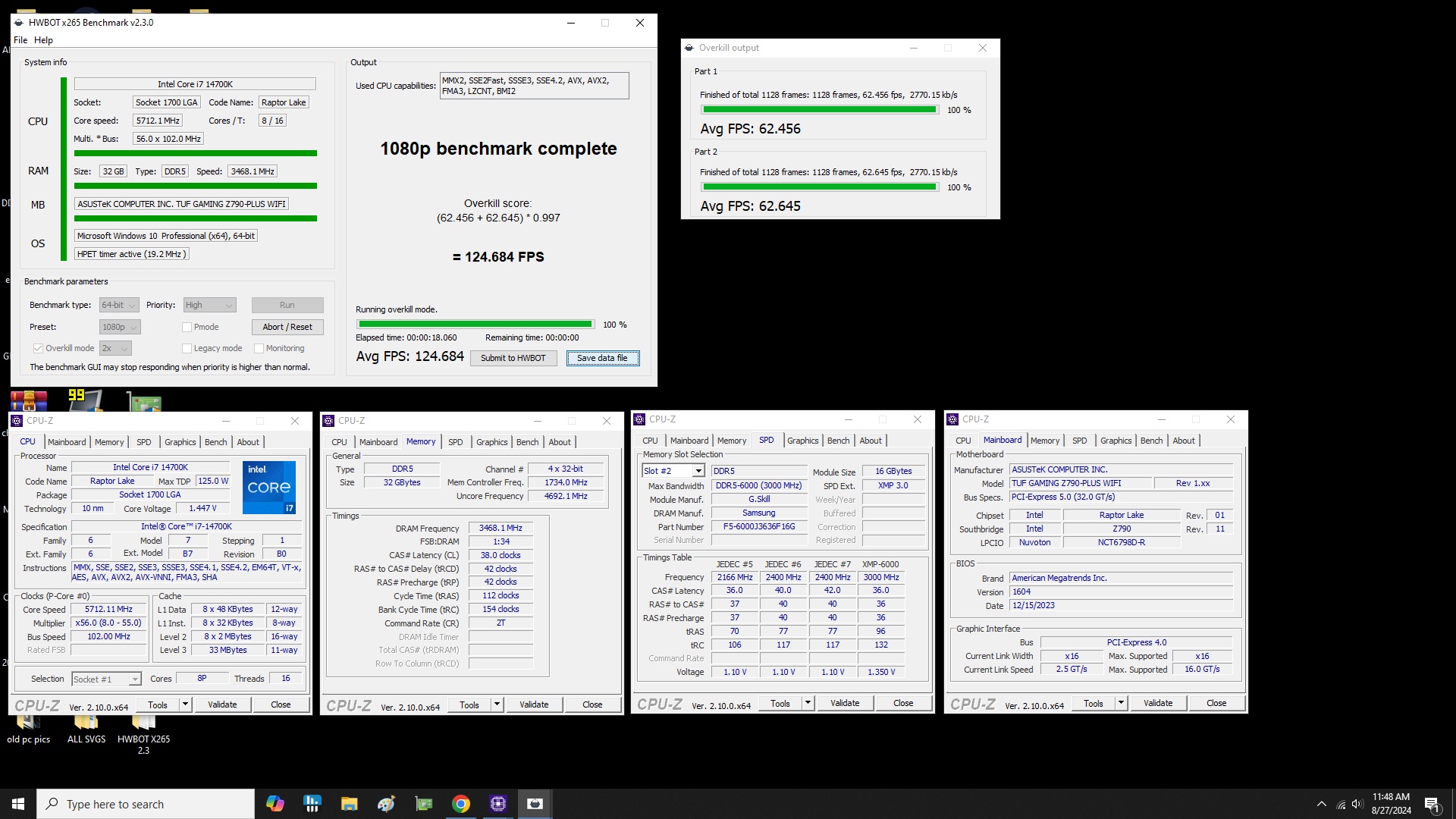Open File Explorer from taskbar
Image resolution: width=1456 pixels, height=819 pixels.
click(x=349, y=804)
